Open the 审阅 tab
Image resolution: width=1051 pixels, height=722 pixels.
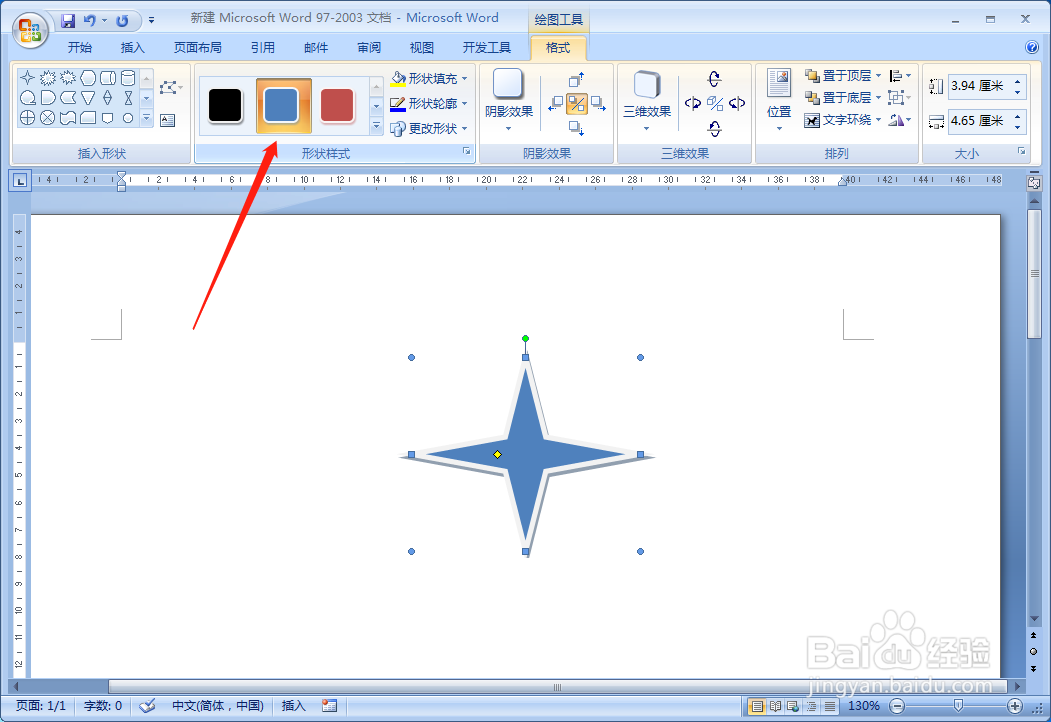click(x=369, y=48)
